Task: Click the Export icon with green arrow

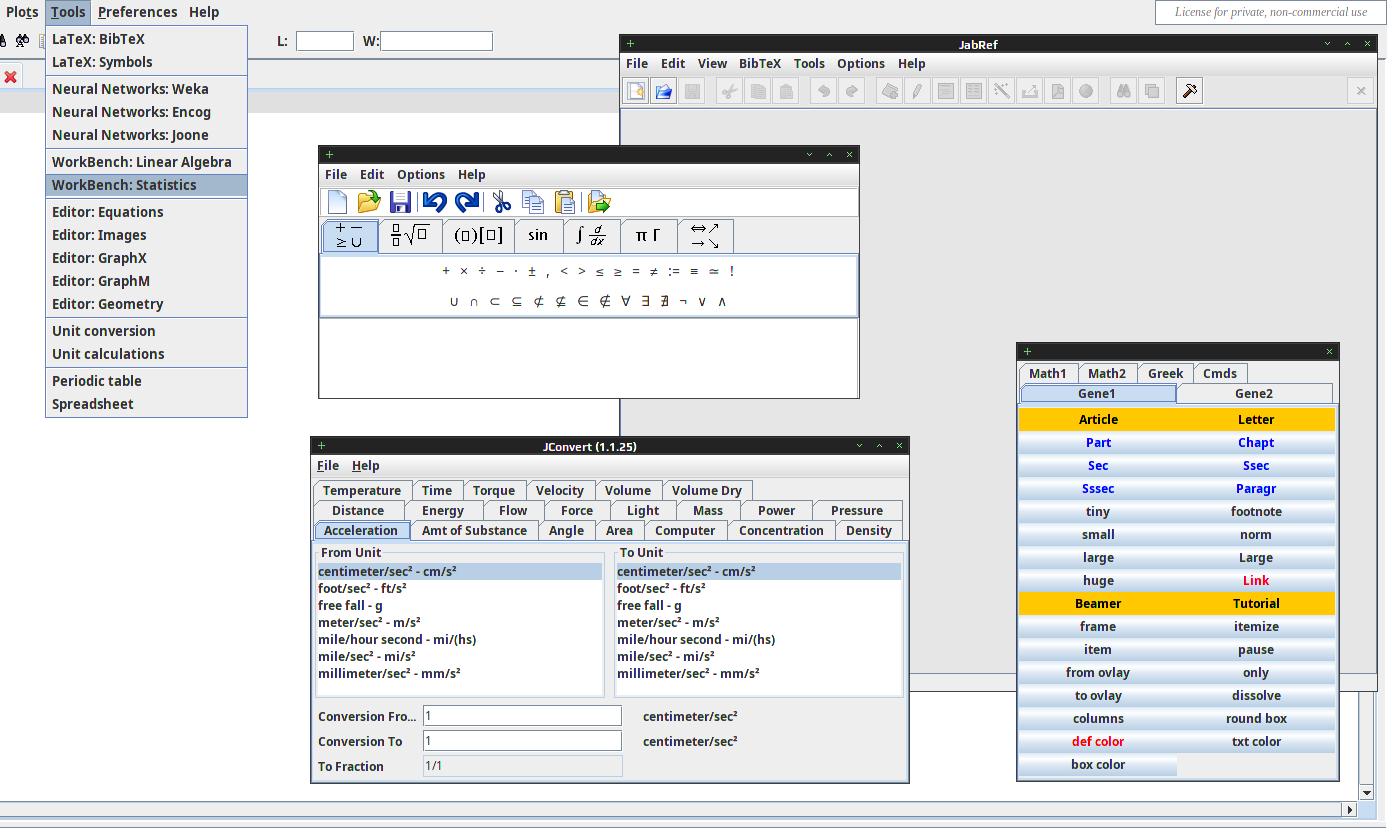Action: tap(599, 202)
